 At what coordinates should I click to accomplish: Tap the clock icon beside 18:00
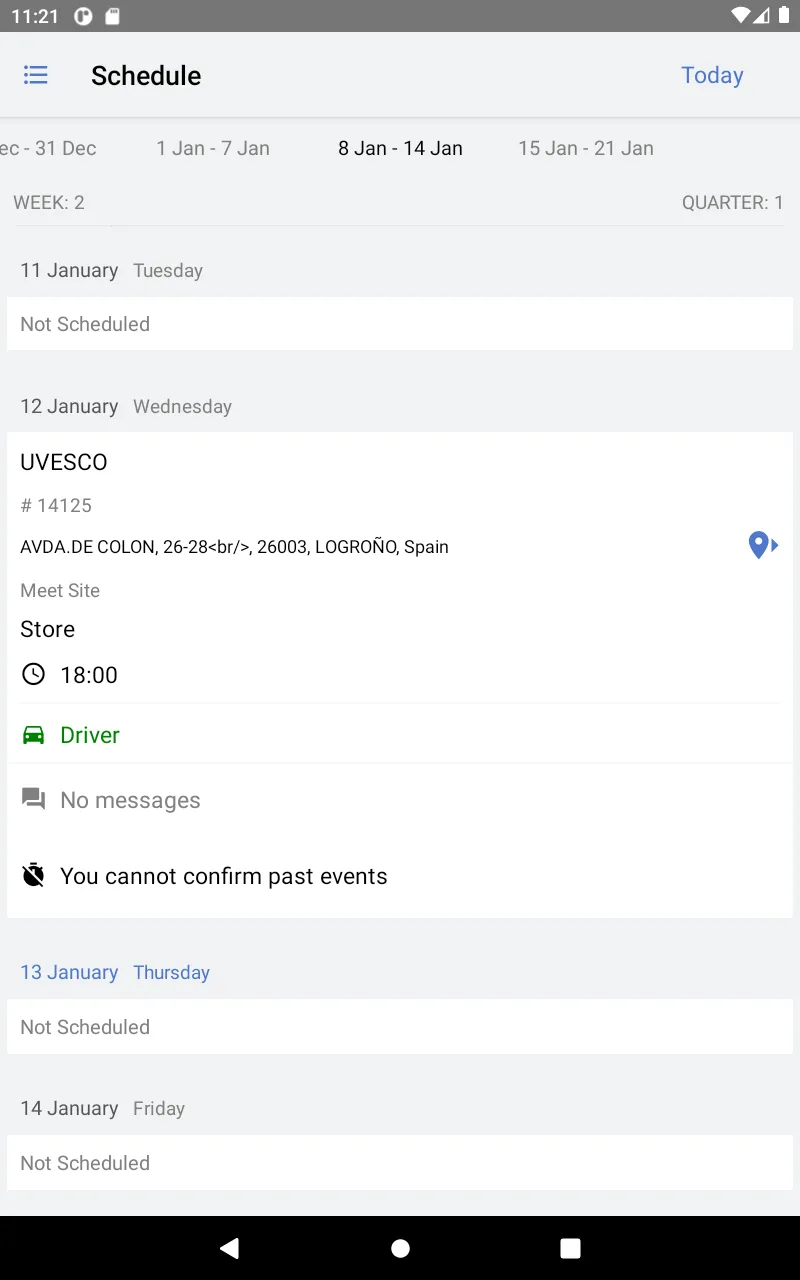pos(34,674)
